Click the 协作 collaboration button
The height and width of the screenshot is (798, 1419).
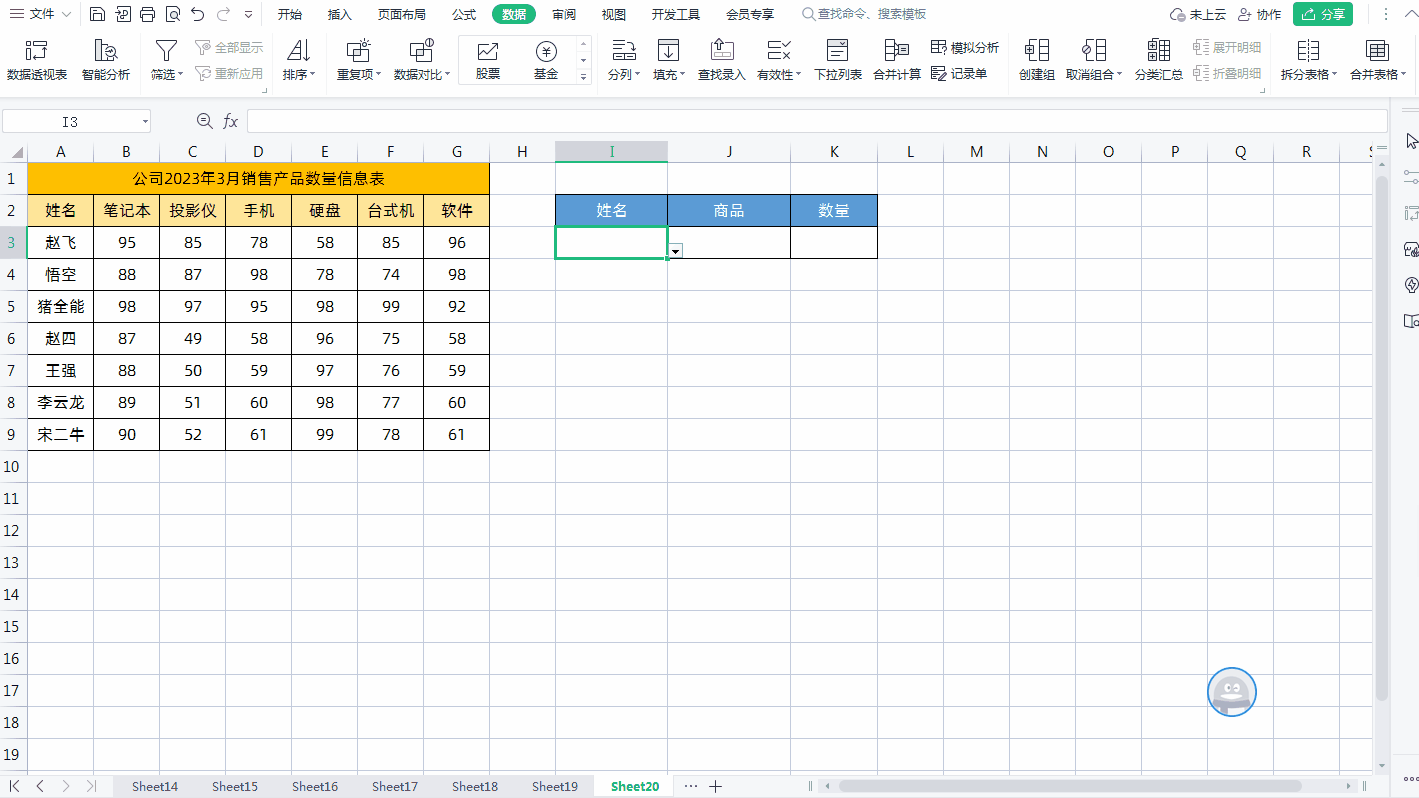[x=1259, y=14]
